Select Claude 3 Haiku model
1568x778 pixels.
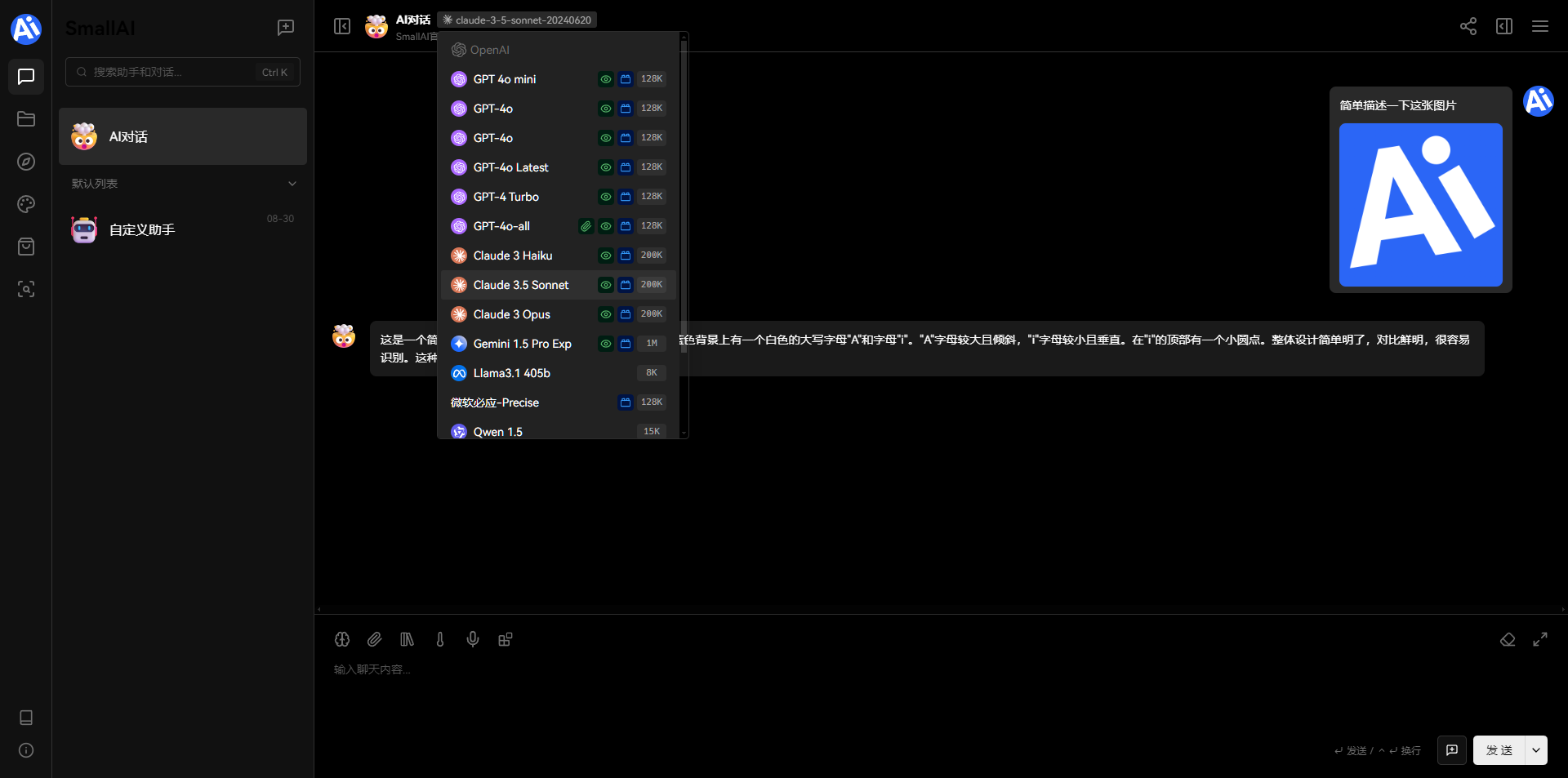tap(559, 256)
